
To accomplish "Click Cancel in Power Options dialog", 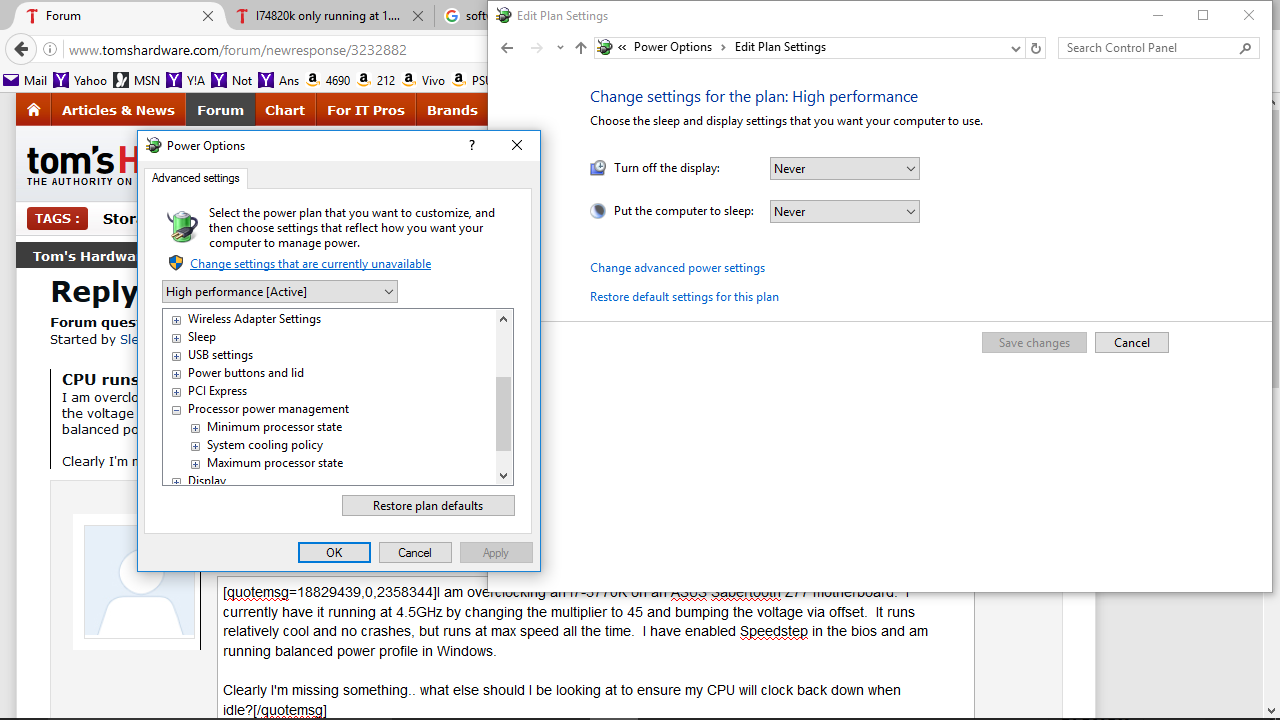I will pyautogui.click(x=415, y=553).
